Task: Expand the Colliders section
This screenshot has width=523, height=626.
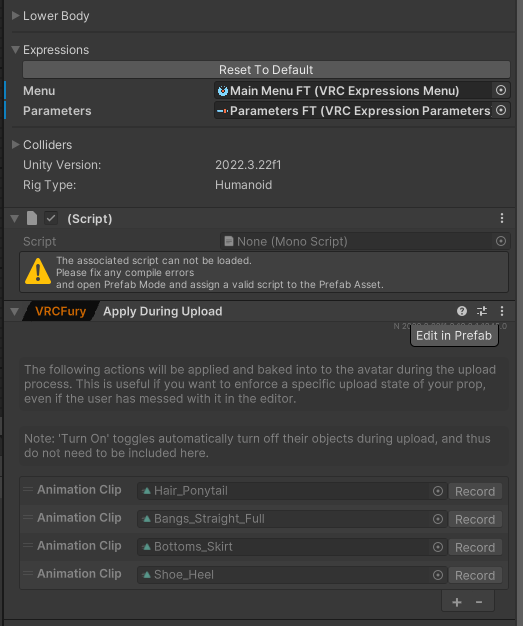Action: pos(16,145)
